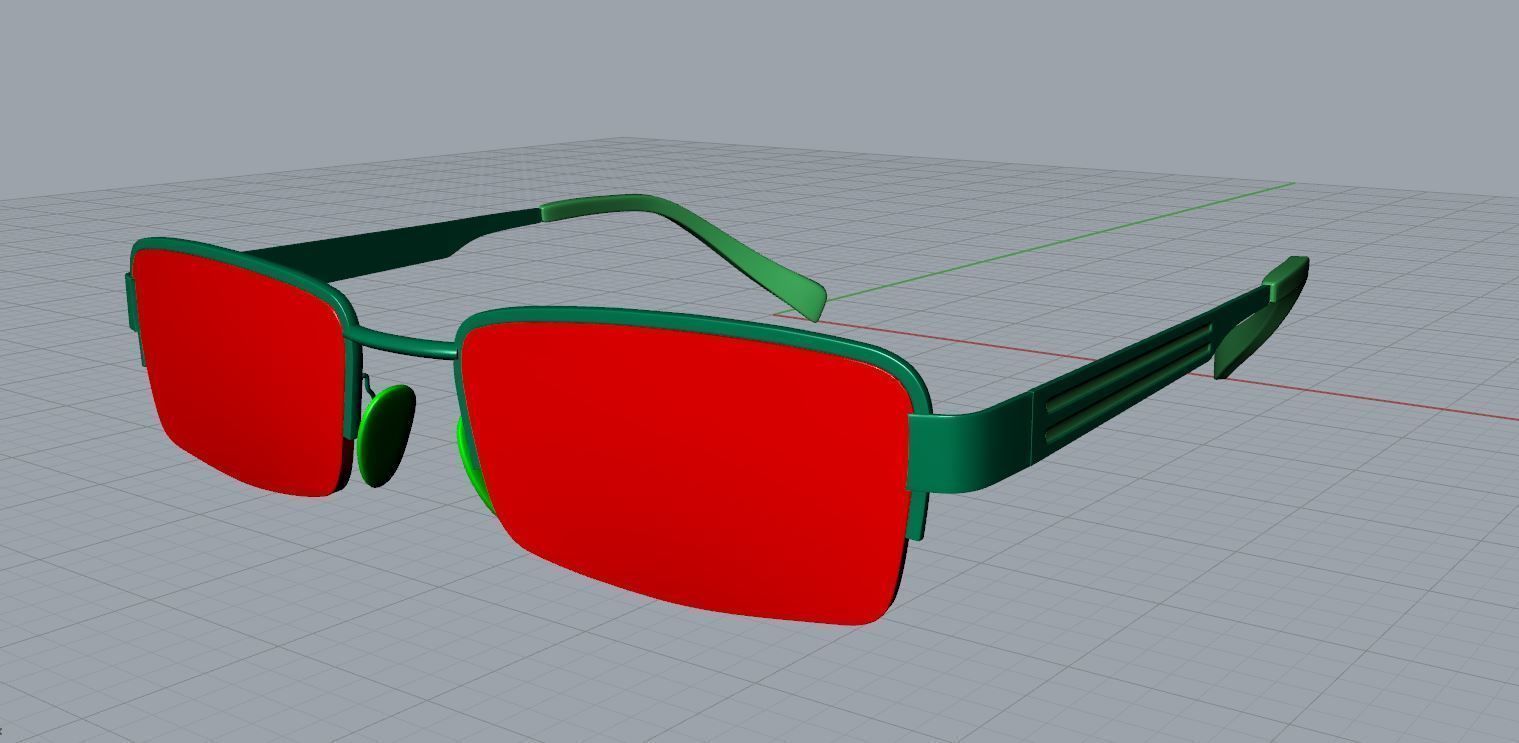Select the smaller red lens farther away
The height and width of the screenshot is (743, 1519).
(240, 370)
